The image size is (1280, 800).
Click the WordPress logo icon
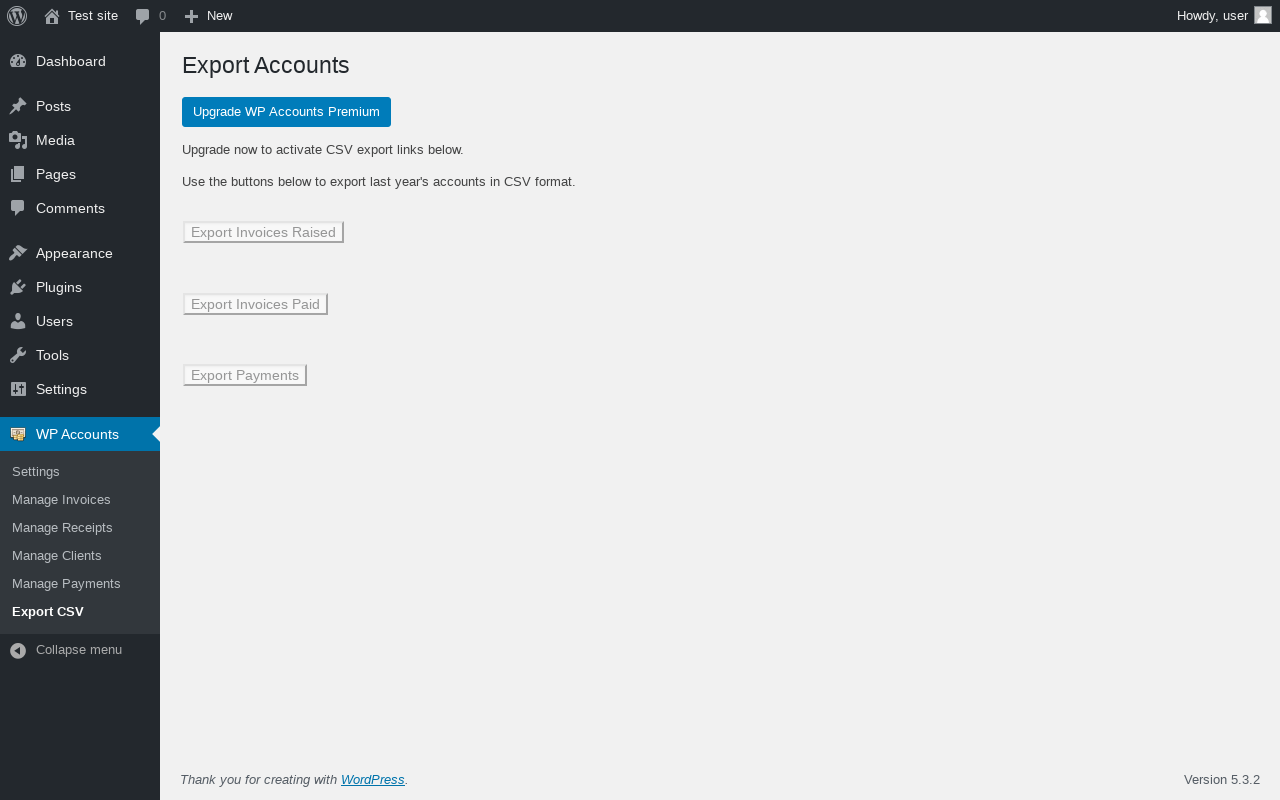click(x=17, y=16)
